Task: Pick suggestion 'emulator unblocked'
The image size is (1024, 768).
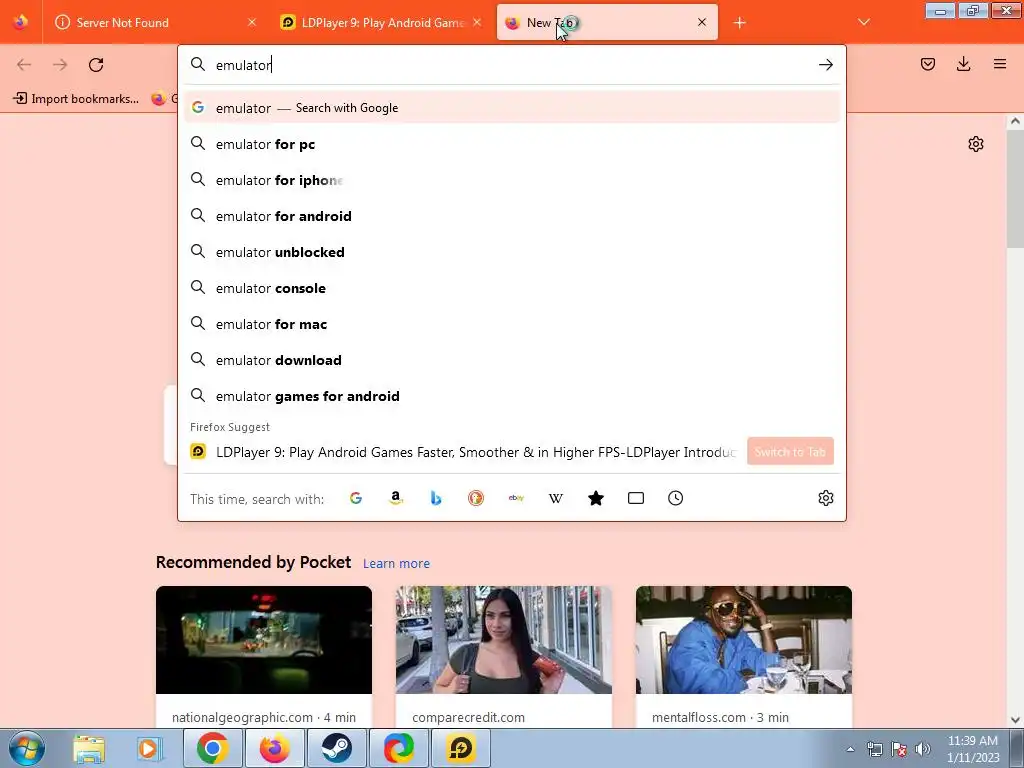Action: (512, 251)
